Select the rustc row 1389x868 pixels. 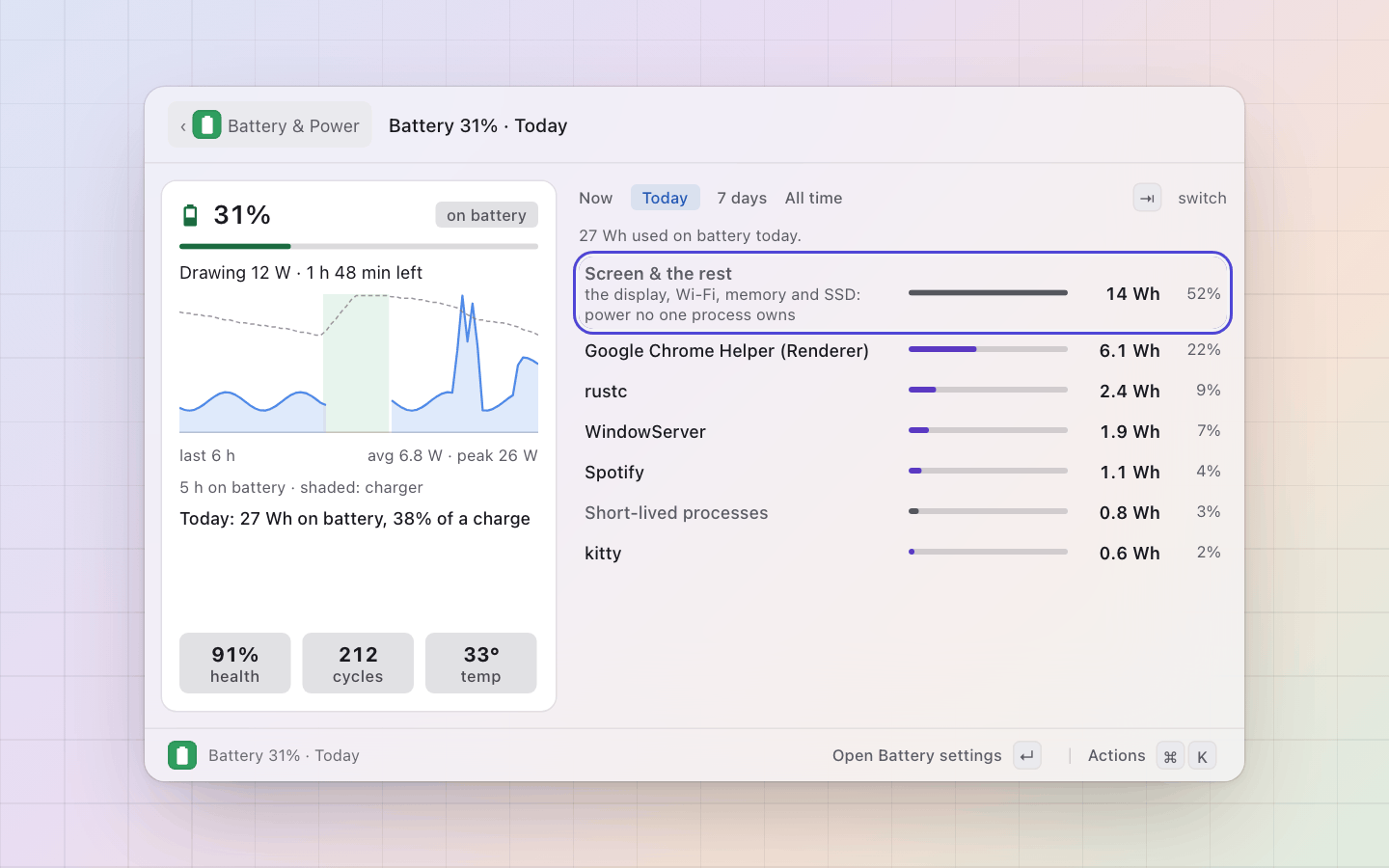903,391
